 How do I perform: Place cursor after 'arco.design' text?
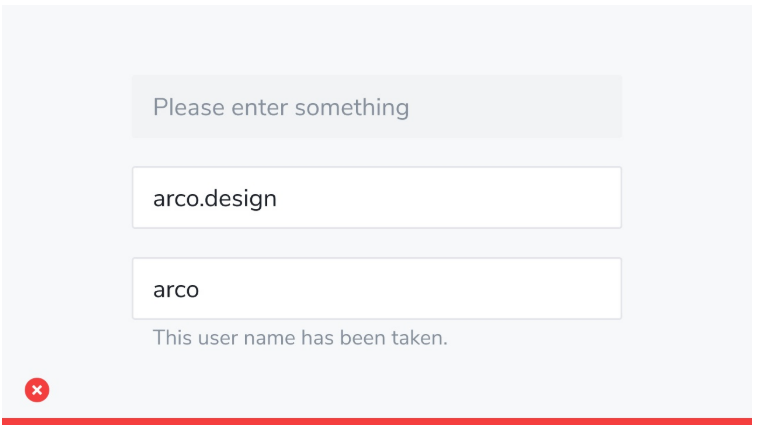click(x=278, y=198)
